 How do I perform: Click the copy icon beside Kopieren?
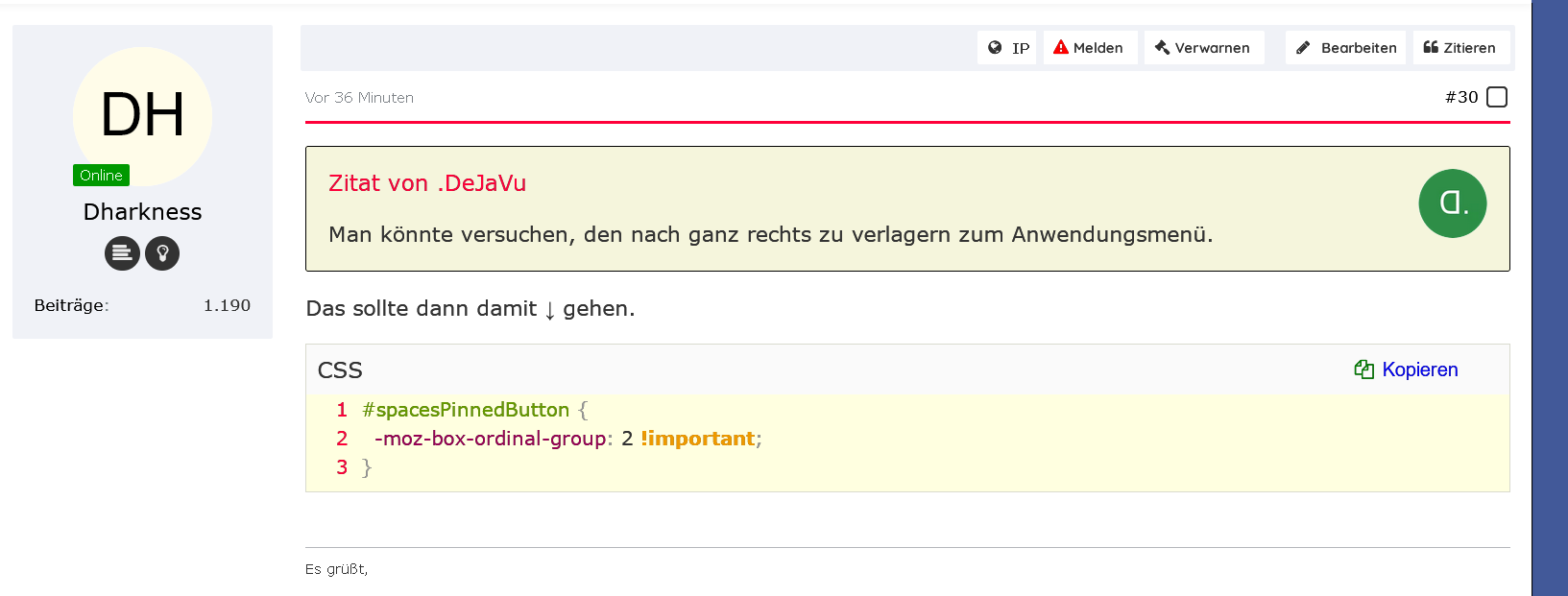1363,370
